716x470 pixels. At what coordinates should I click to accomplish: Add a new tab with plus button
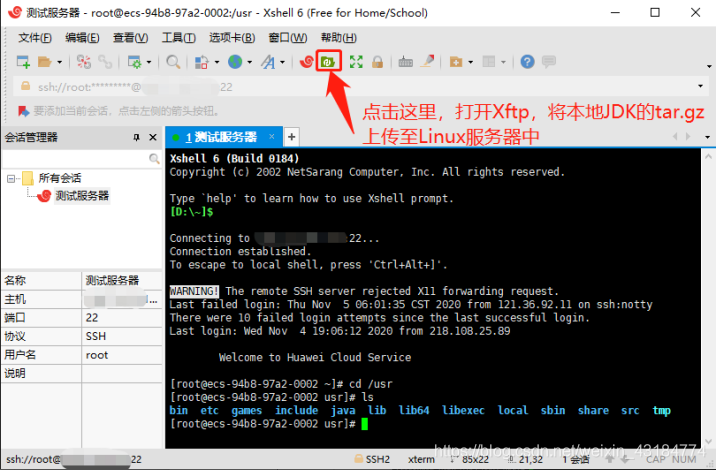pyautogui.click(x=291, y=137)
